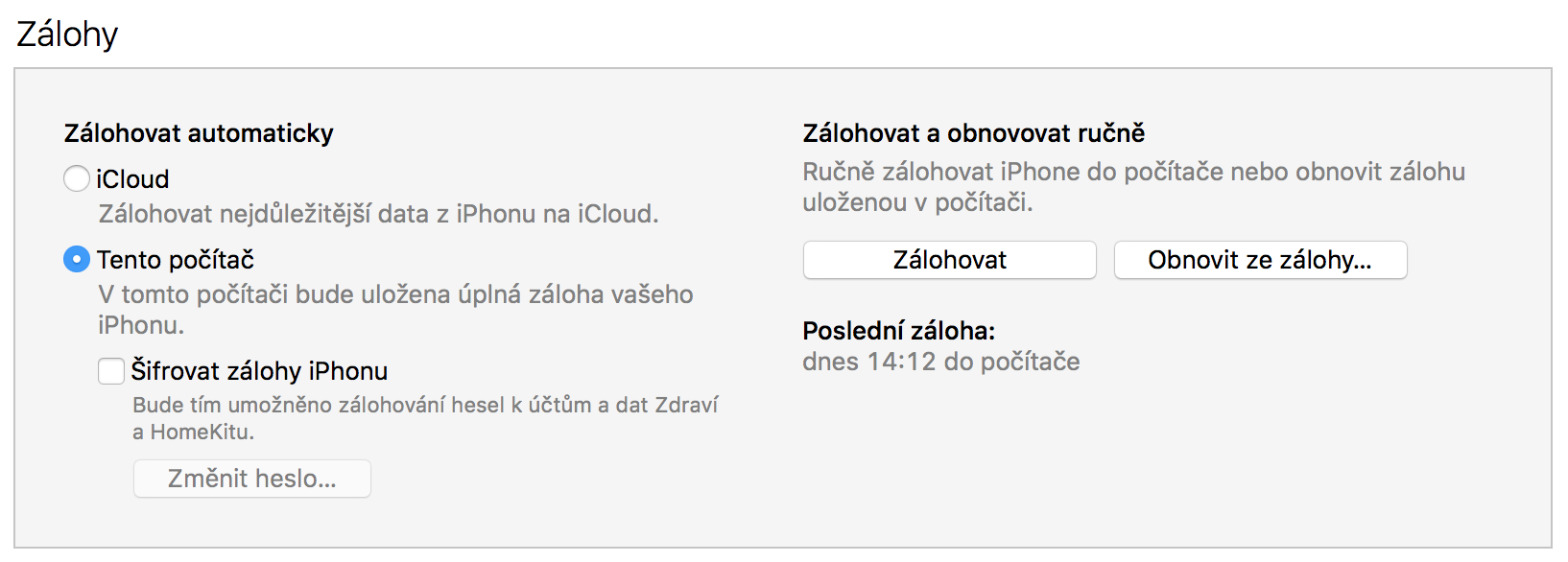Click the "Ručně zálohovat iPhone do počítače" line
The height and width of the screenshot is (562, 1568).
1133,172
